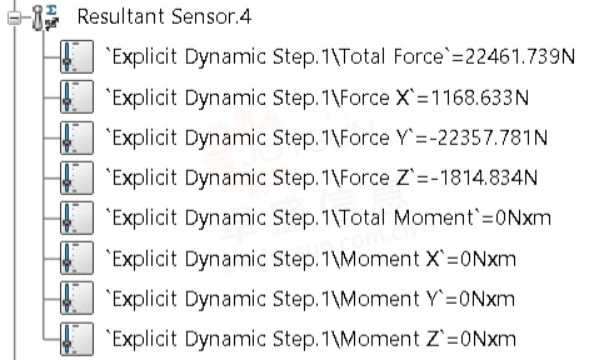Select the Force X=1168.633N entry

tap(317, 98)
